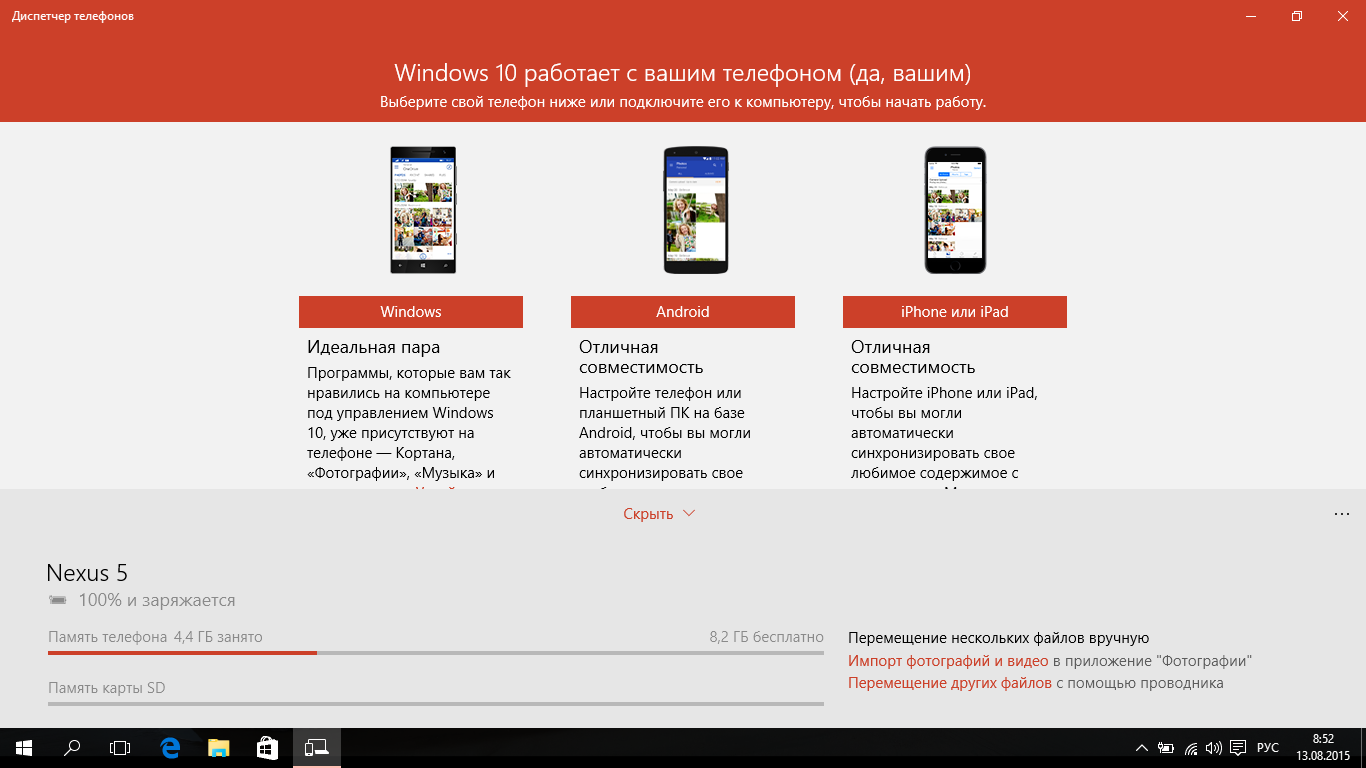Click the Windows phone image
Screen dimensions: 1366x768
point(423,210)
